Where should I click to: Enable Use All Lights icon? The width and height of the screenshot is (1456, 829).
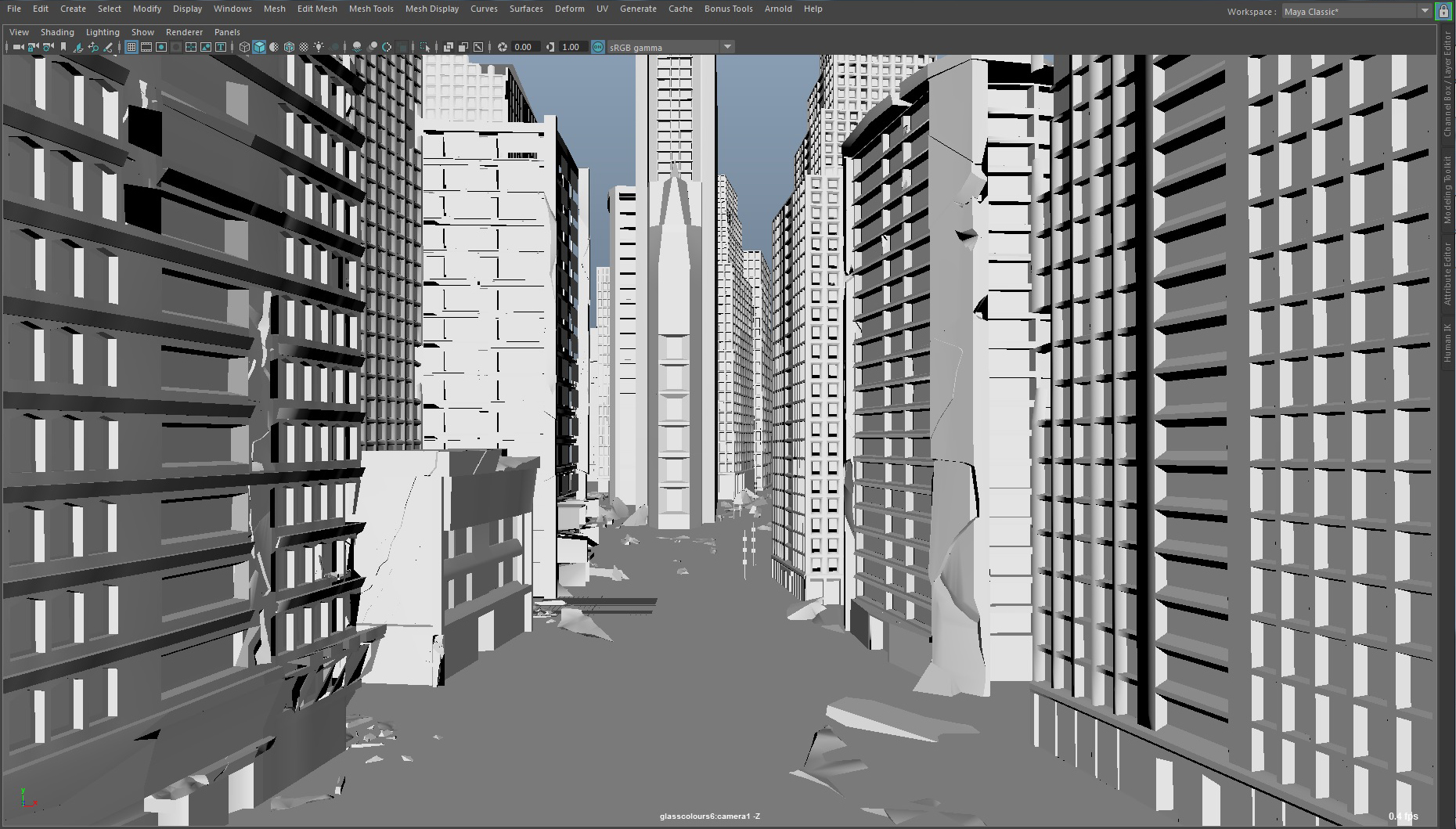point(319,47)
